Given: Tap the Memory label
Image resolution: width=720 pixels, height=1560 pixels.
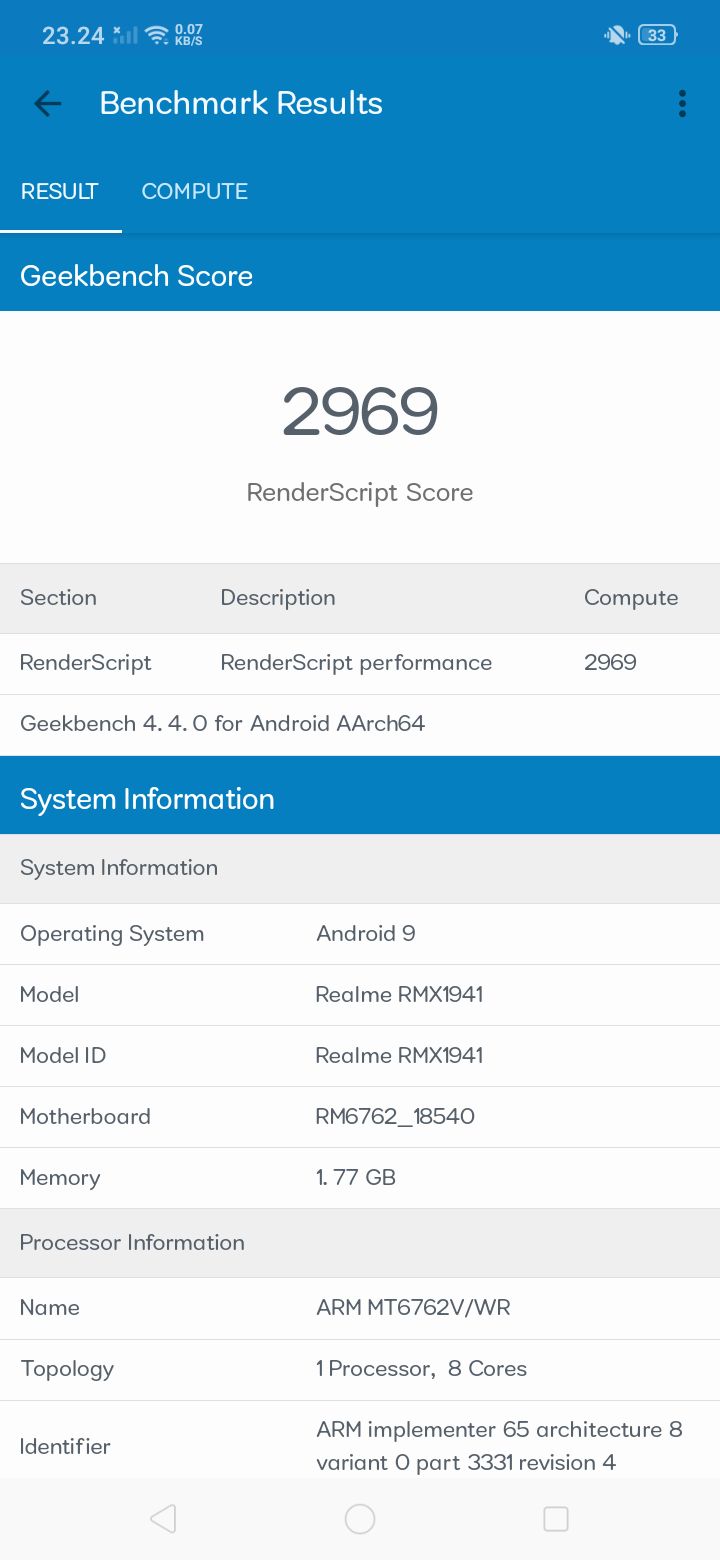Looking at the screenshot, I should [x=60, y=1178].
